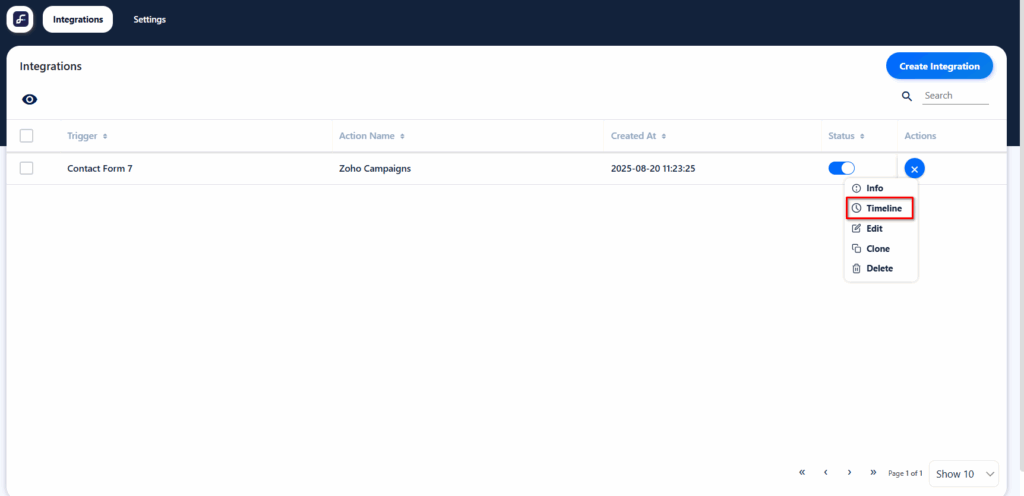1024x496 pixels.
Task: Click the Integrations page heading
Action: coord(50,66)
